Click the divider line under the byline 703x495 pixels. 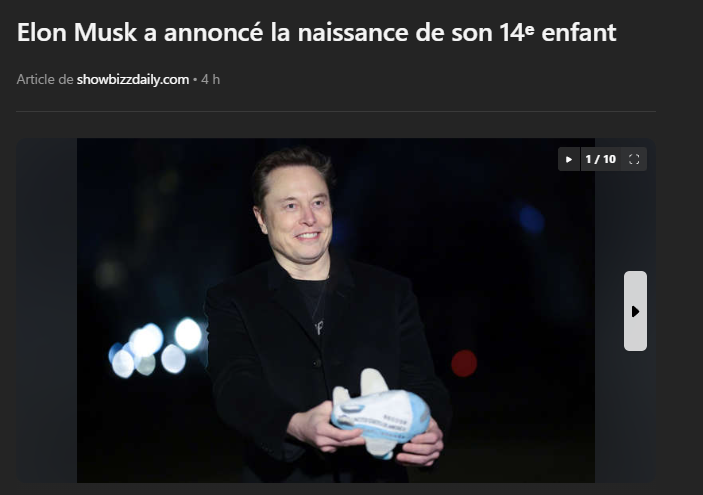click(336, 111)
